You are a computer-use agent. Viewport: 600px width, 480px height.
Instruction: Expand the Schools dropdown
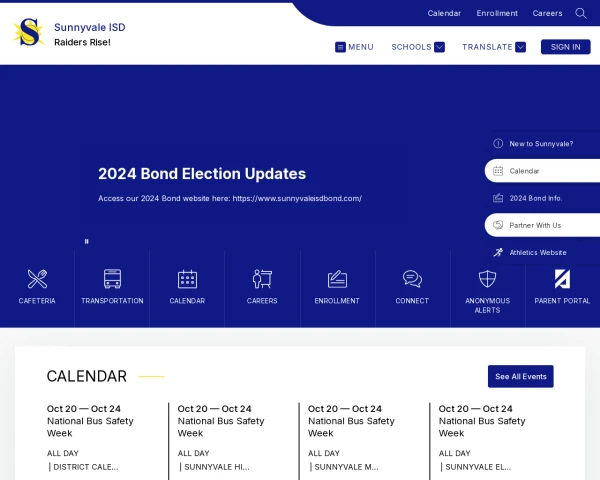[x=417, y=47]
